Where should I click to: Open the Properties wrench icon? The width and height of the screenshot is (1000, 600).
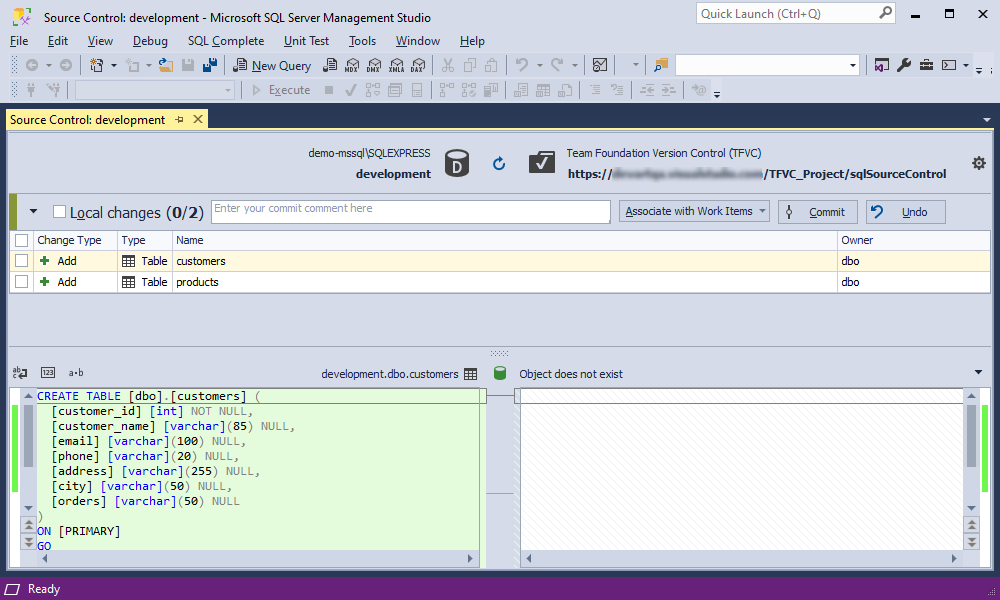pos(904,65)
